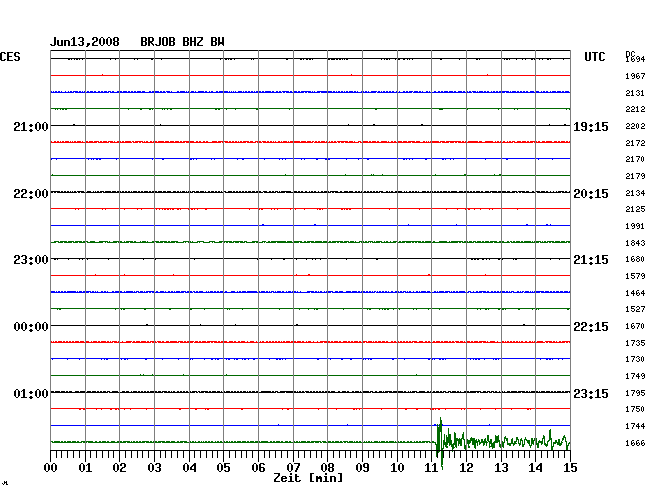Click the Zeit [min] axis title
Viewport: 650px width, 494px height.
coord(308,478)
